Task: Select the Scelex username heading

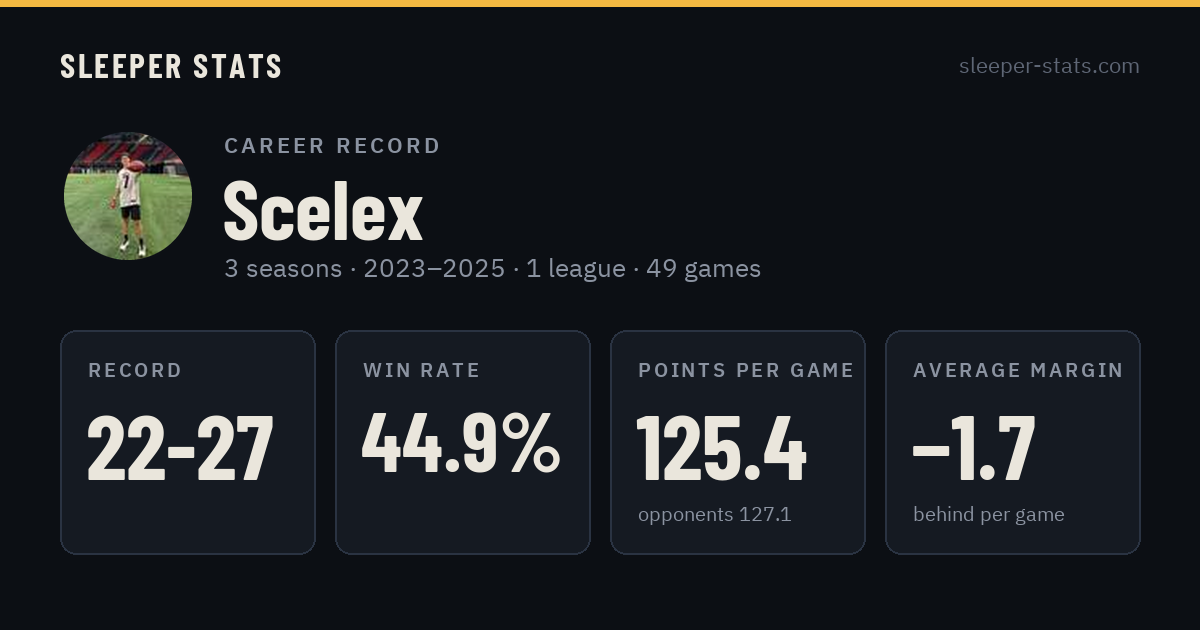Action: (x=323, y=211)
